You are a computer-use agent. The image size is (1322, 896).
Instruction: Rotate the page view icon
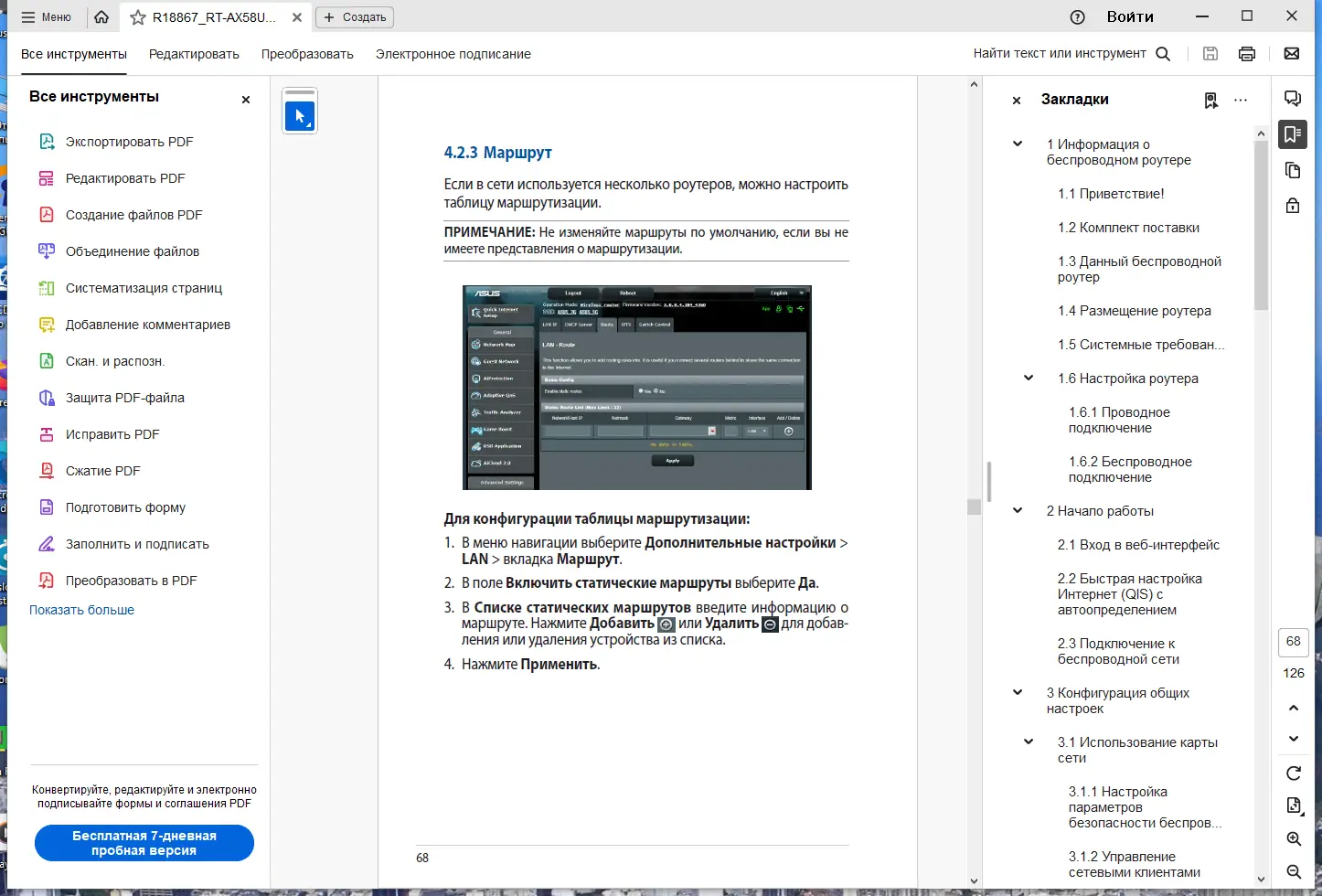1294,773
